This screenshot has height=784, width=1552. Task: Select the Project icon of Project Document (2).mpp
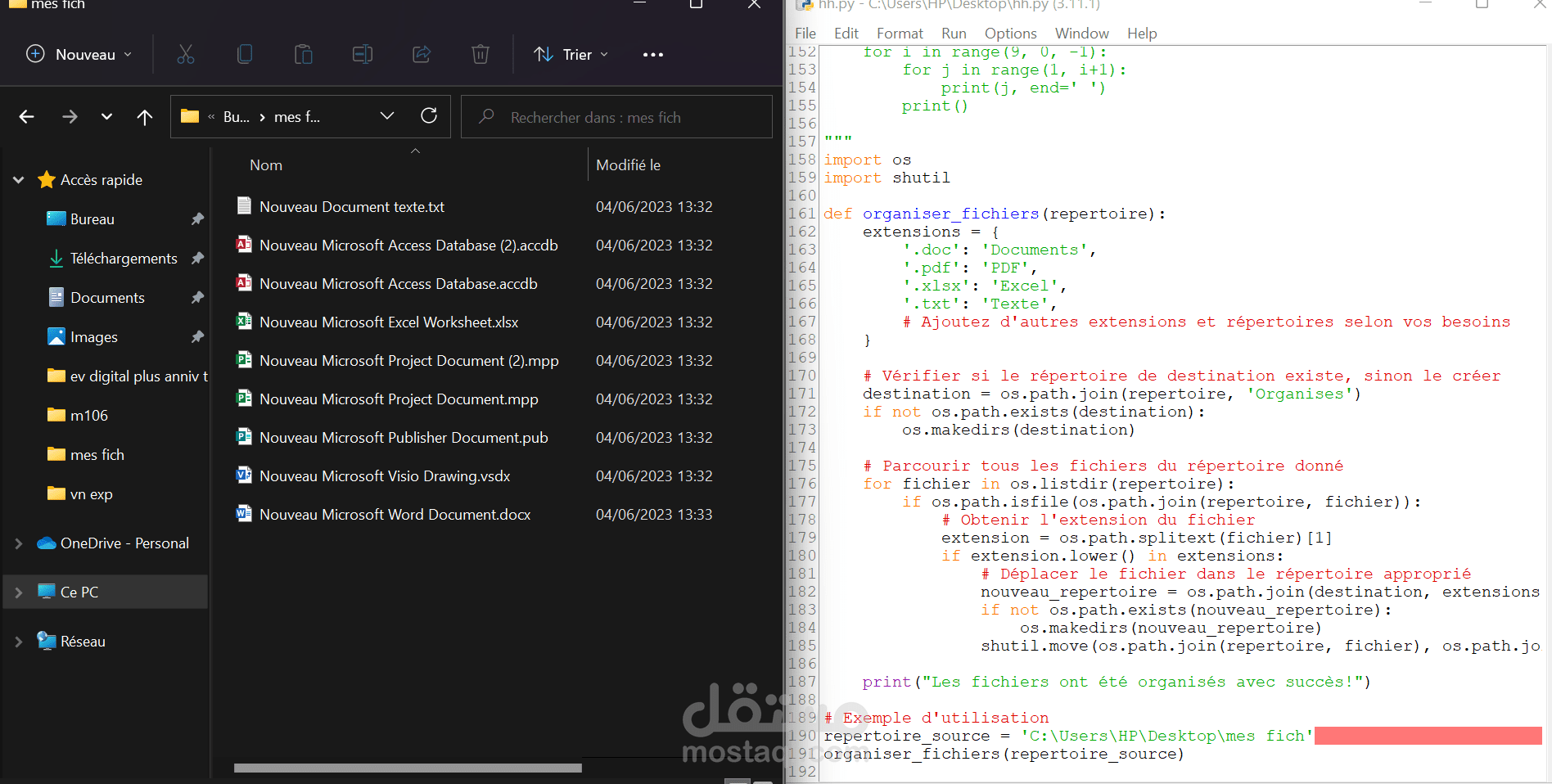[244, 360]
